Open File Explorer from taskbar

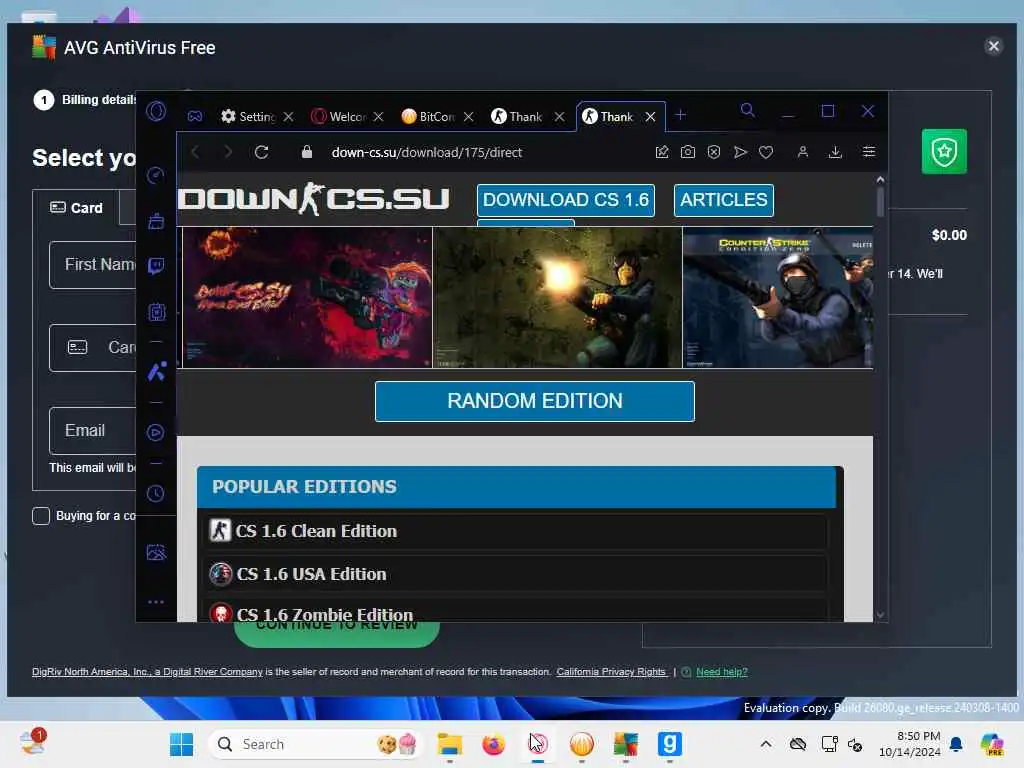pyautogui.click(x=450, y=744)
